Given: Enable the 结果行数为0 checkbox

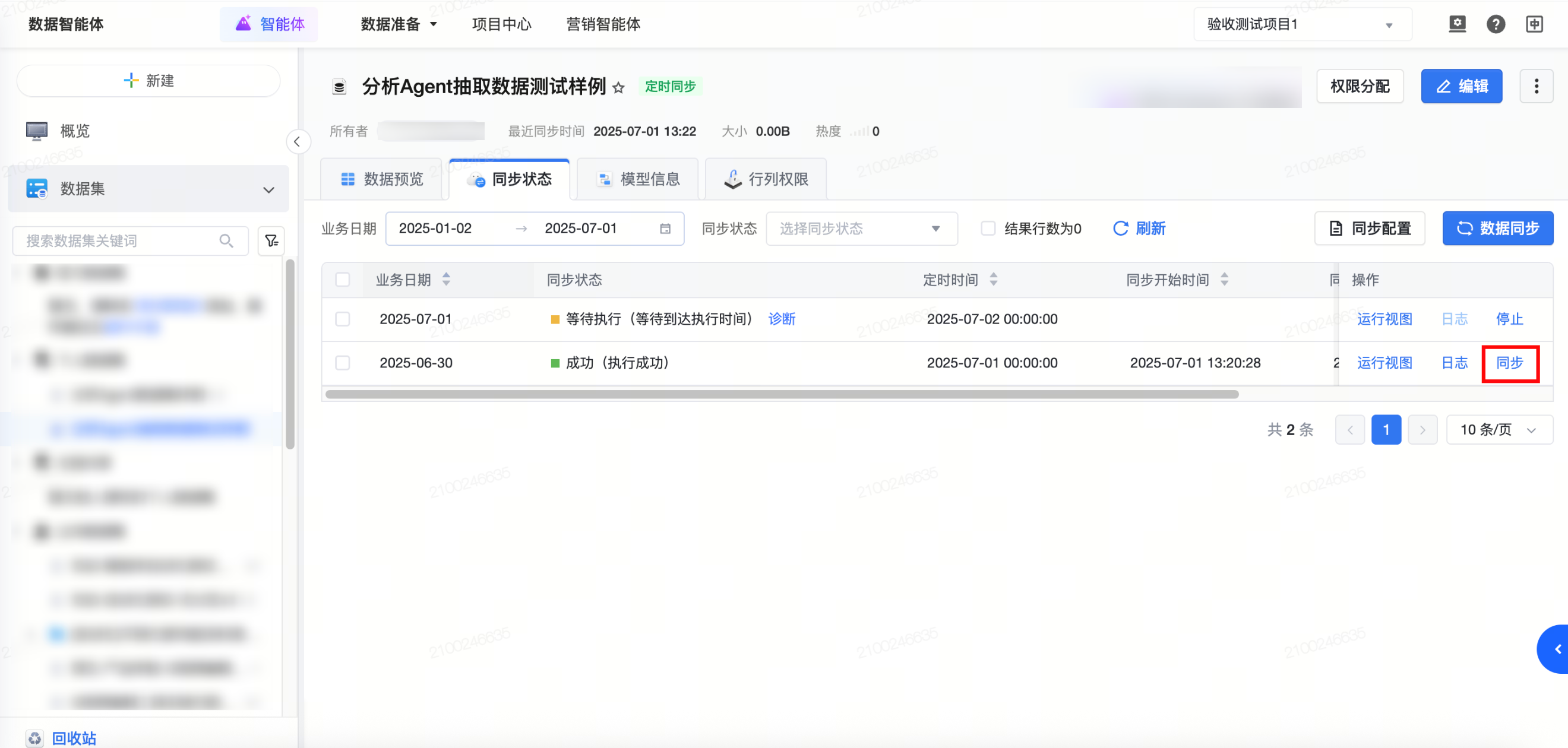Looking at the screenshot, I should [988, 229].
